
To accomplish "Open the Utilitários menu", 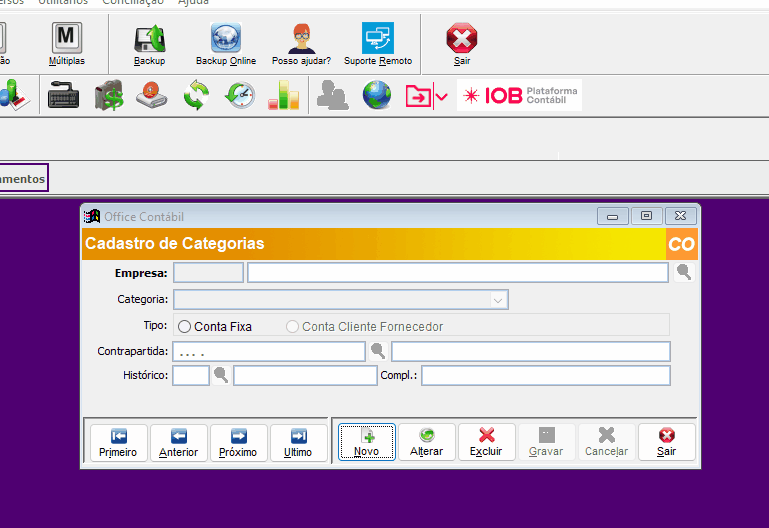I will click(63, 2).
